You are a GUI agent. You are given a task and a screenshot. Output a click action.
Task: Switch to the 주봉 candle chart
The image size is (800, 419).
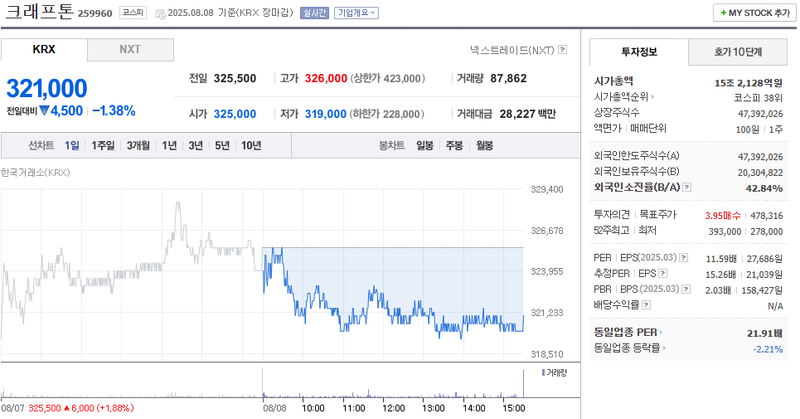pyautogui.click(x=454, y=145)
